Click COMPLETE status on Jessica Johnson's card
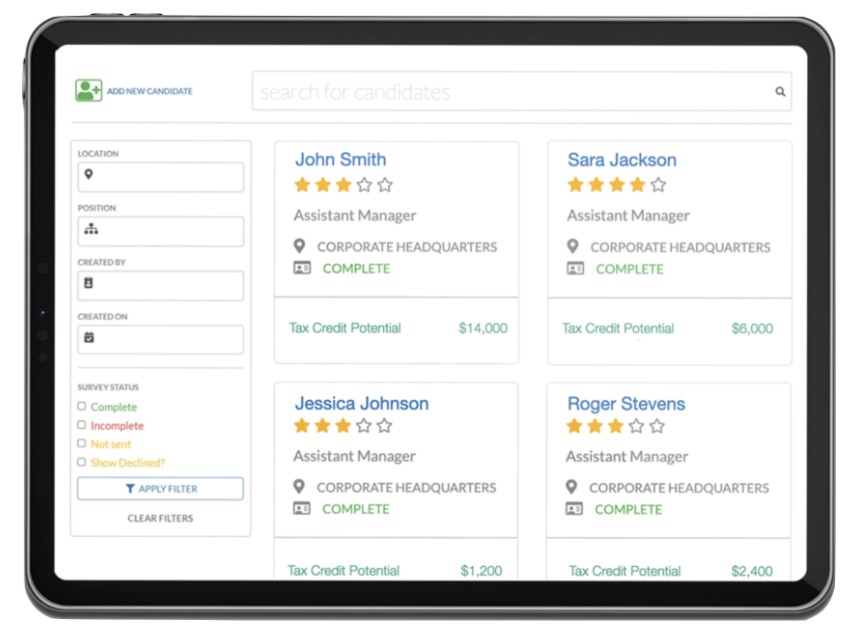860x632 pixels. point(356,509)
